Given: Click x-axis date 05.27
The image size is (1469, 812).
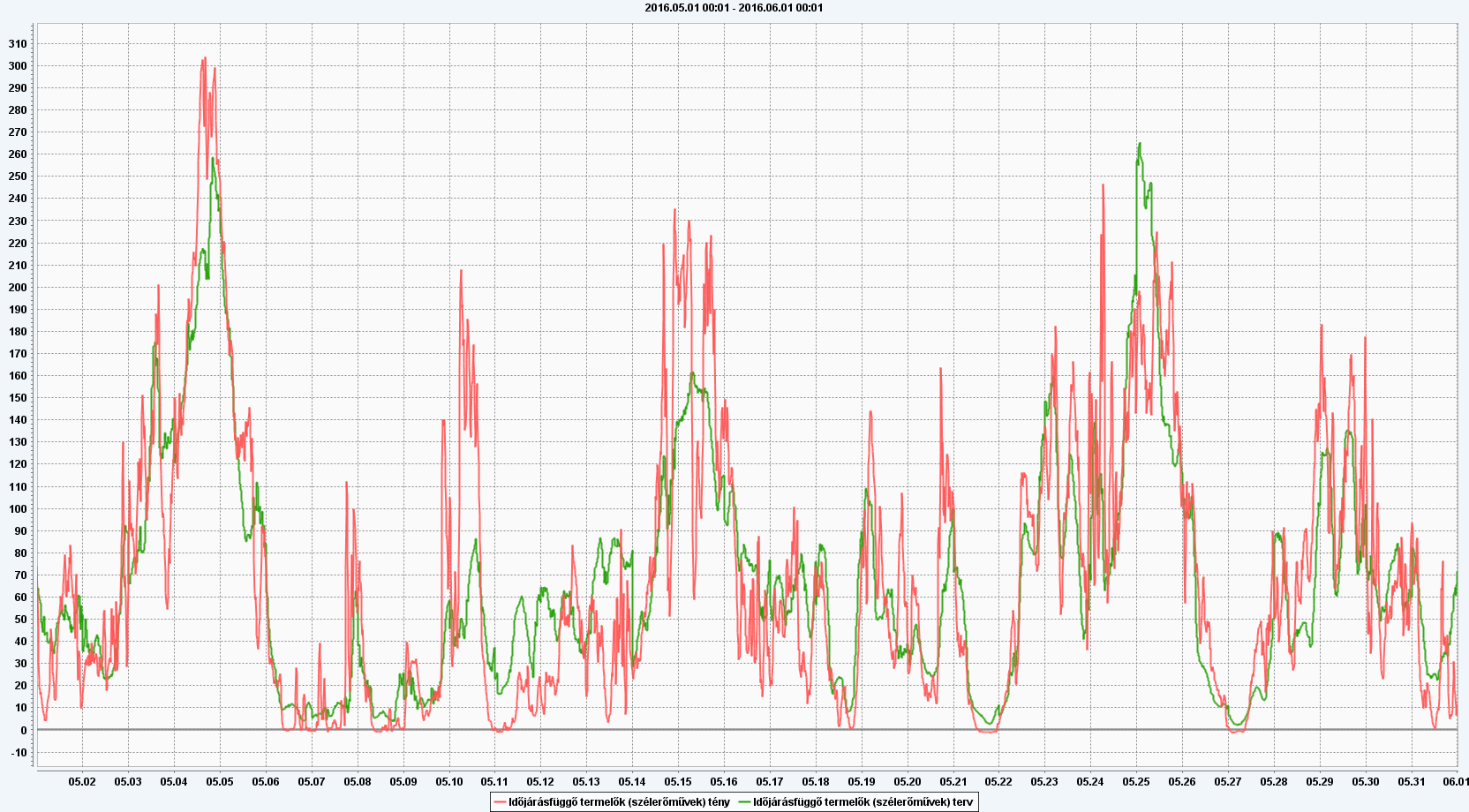Looking at the screenshot, I should pos(1228,782).
